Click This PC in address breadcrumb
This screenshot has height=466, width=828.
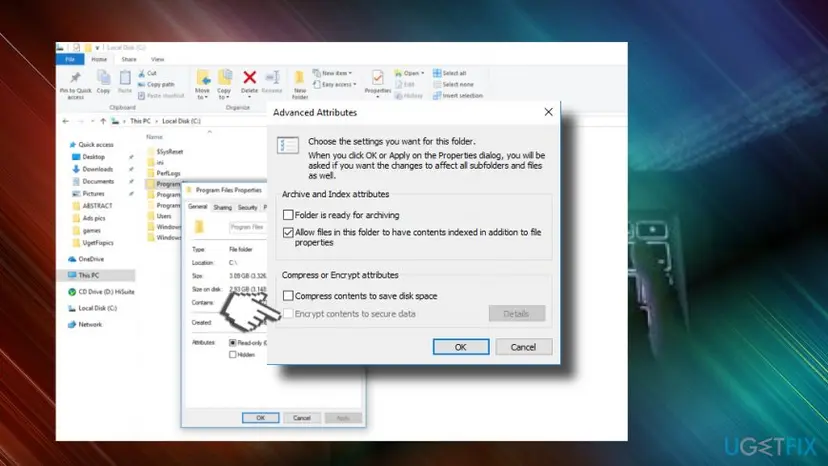[x=140, y=121]
